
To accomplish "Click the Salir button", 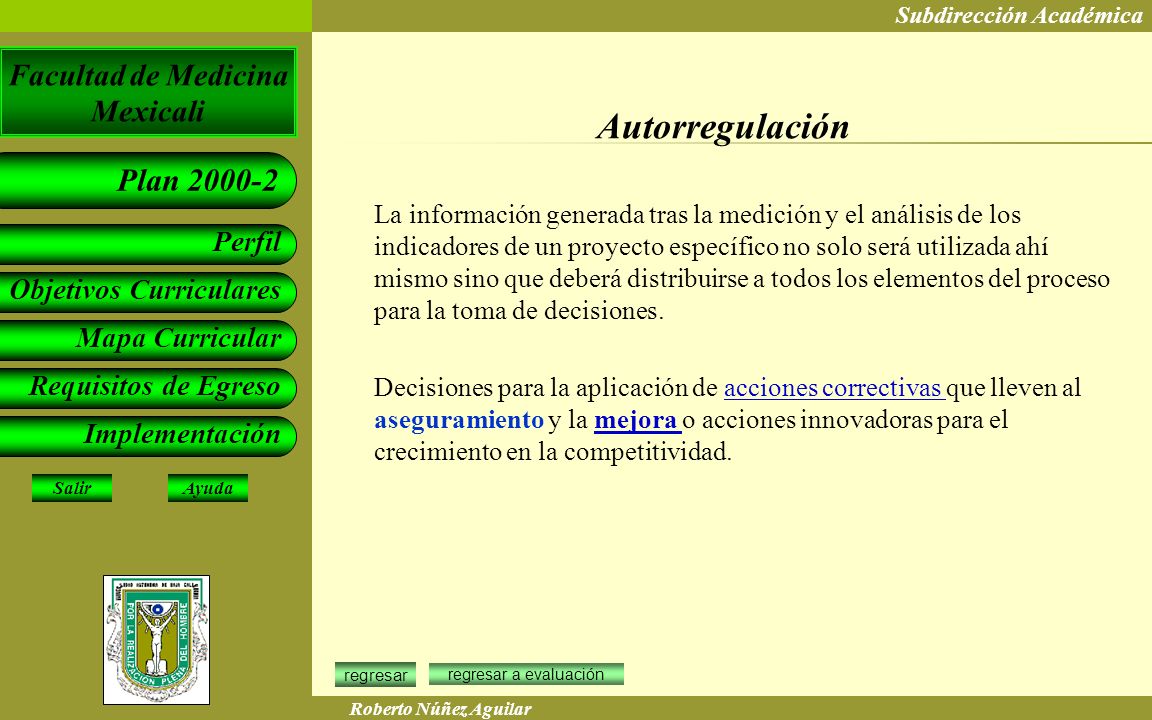I will [72, 488].
